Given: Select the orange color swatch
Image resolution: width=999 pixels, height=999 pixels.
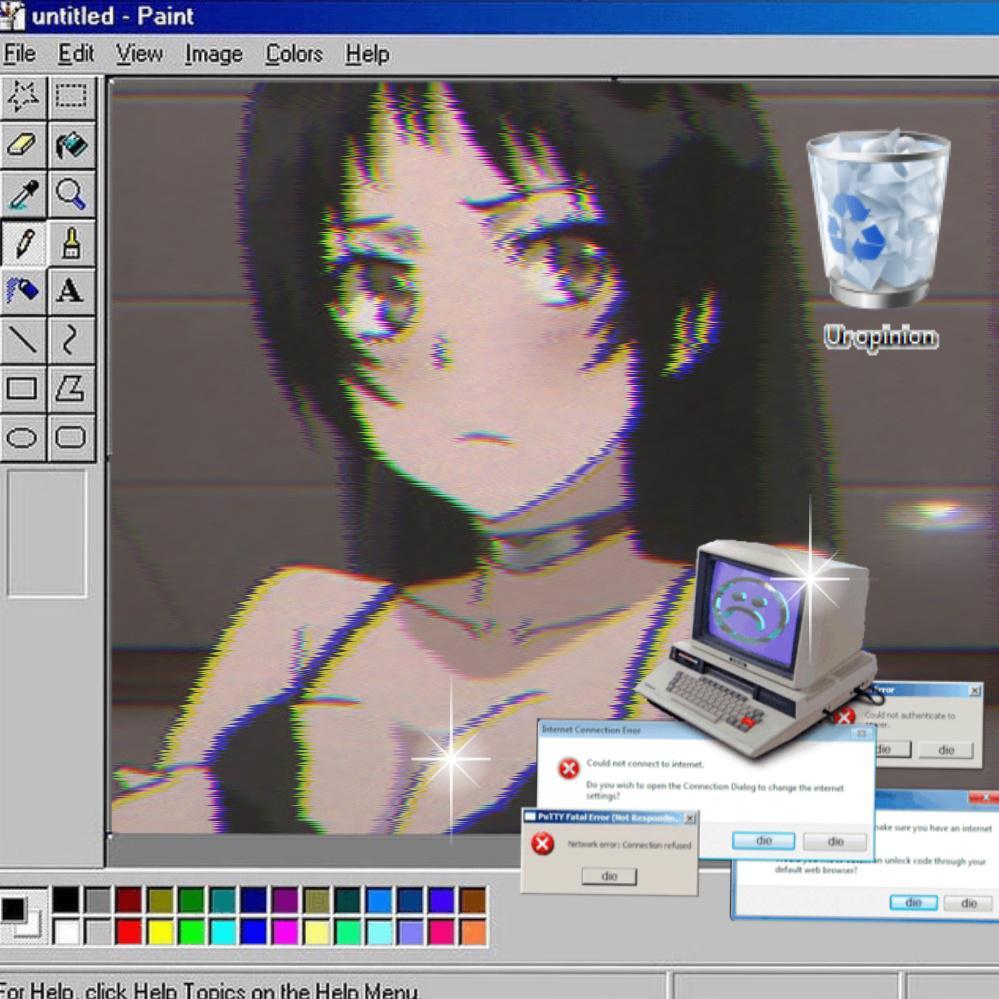Looking at the screenshot, I should [473, 932].
